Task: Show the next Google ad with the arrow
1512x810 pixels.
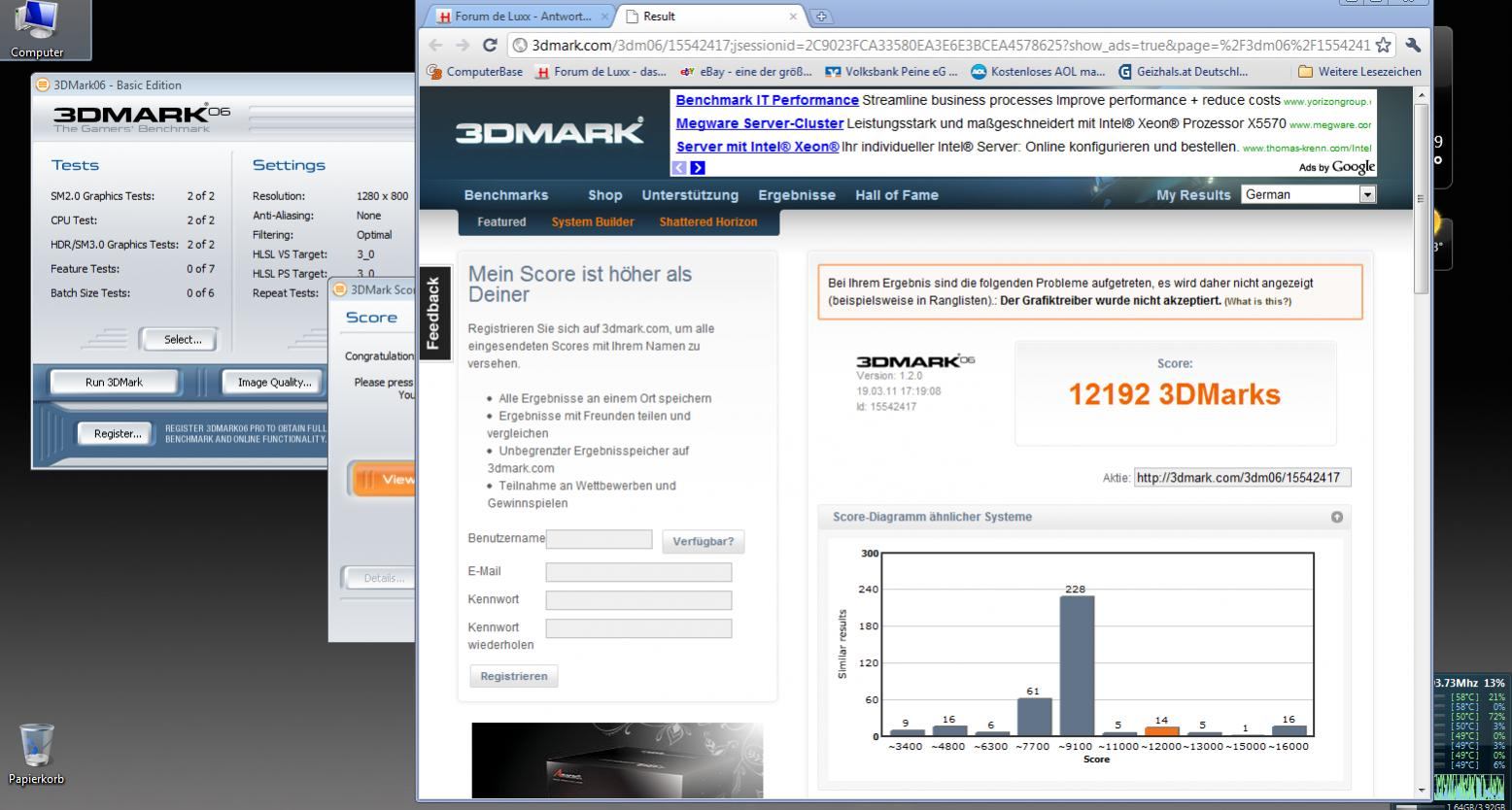Action: coord(697,168)
